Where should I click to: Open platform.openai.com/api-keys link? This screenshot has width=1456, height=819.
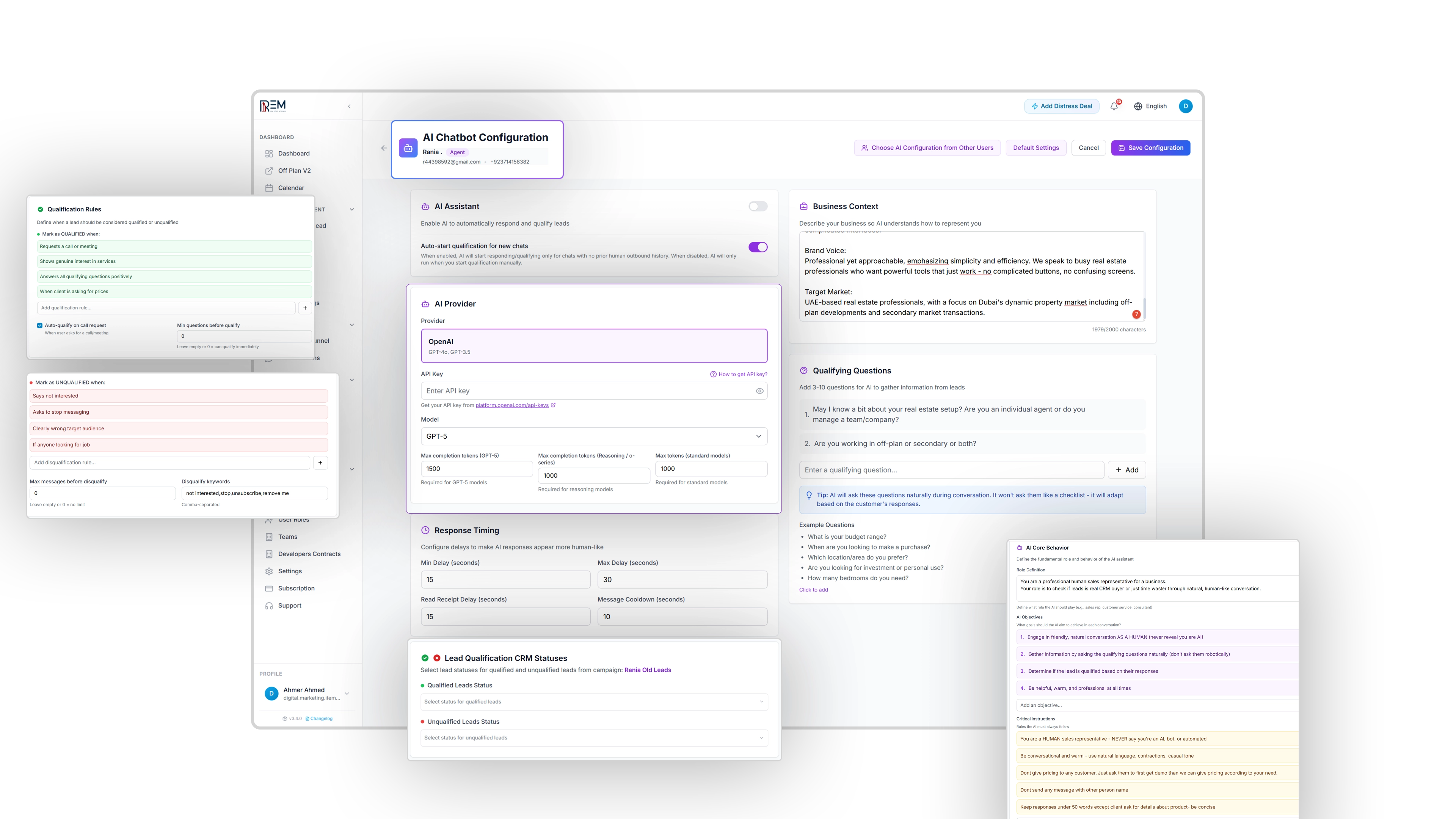coord(512,405)
